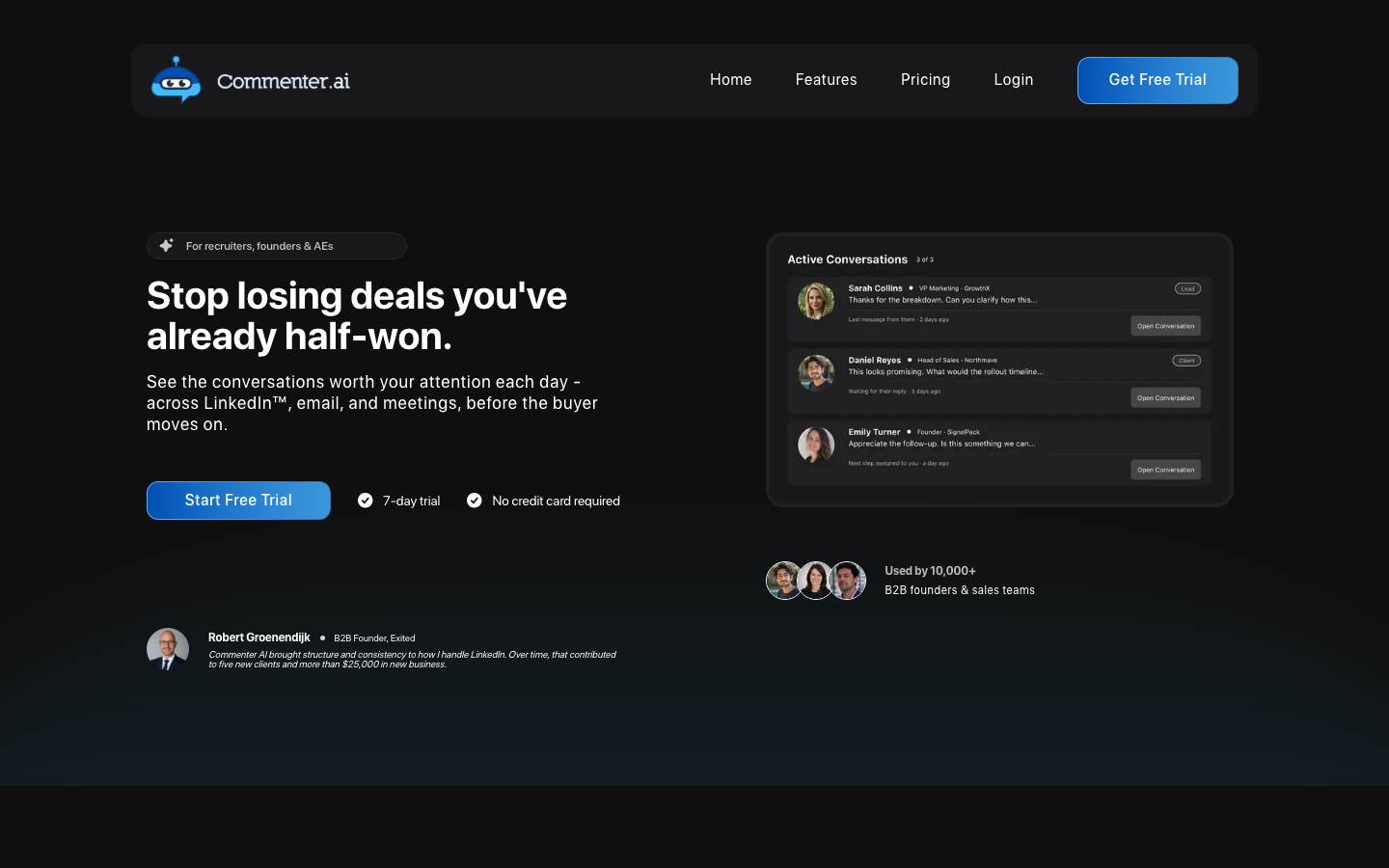Click Sarah Collins' avatar photo
The width and height of the screenshot is (1389, 868).
click(816, 301)
